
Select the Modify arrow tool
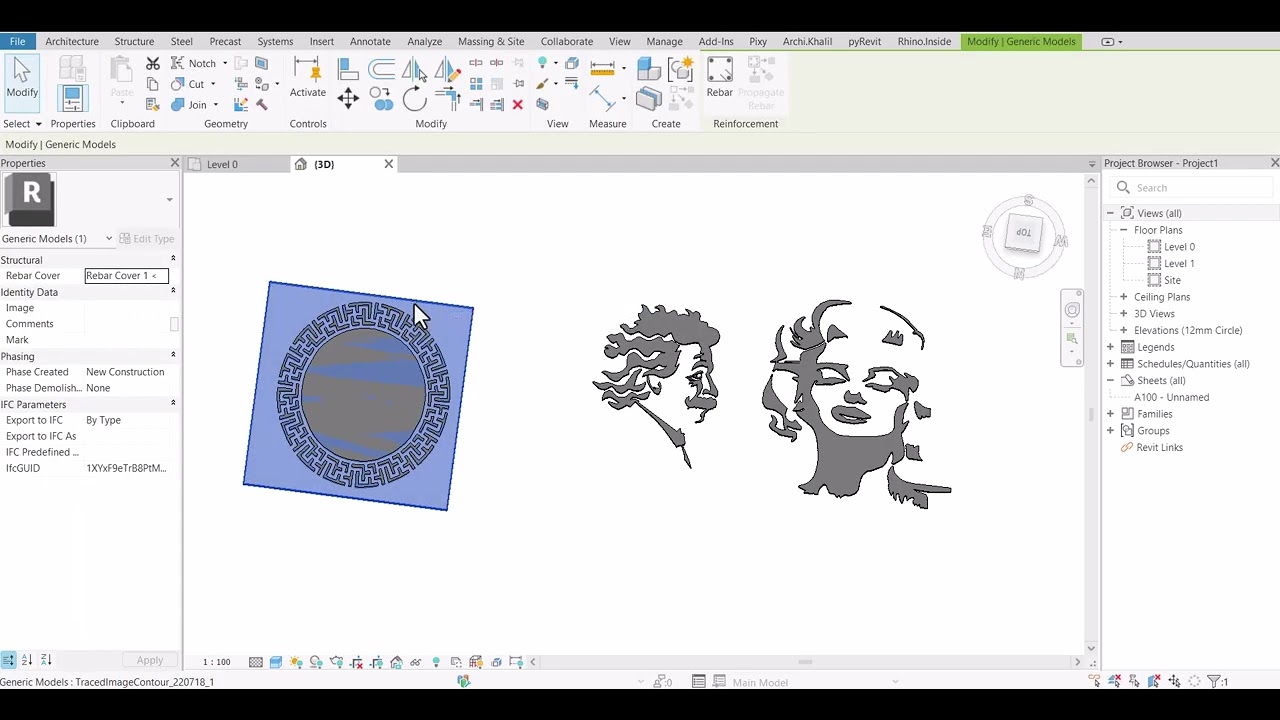tap(22, 78)
